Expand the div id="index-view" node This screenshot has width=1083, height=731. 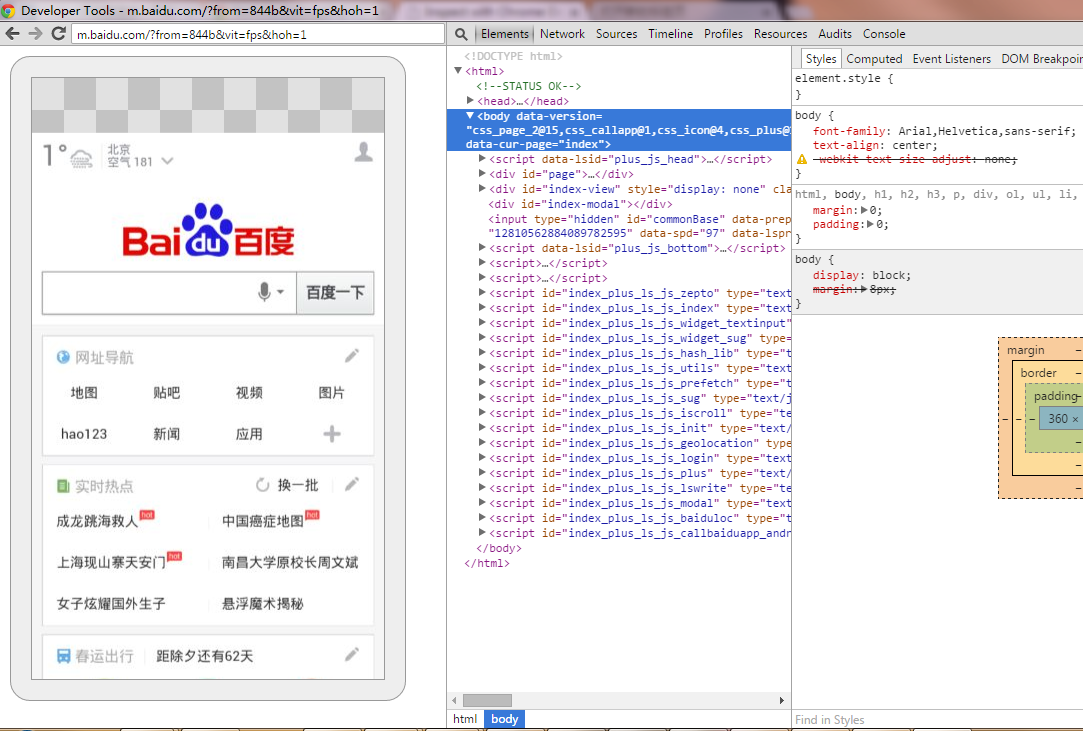482,188
